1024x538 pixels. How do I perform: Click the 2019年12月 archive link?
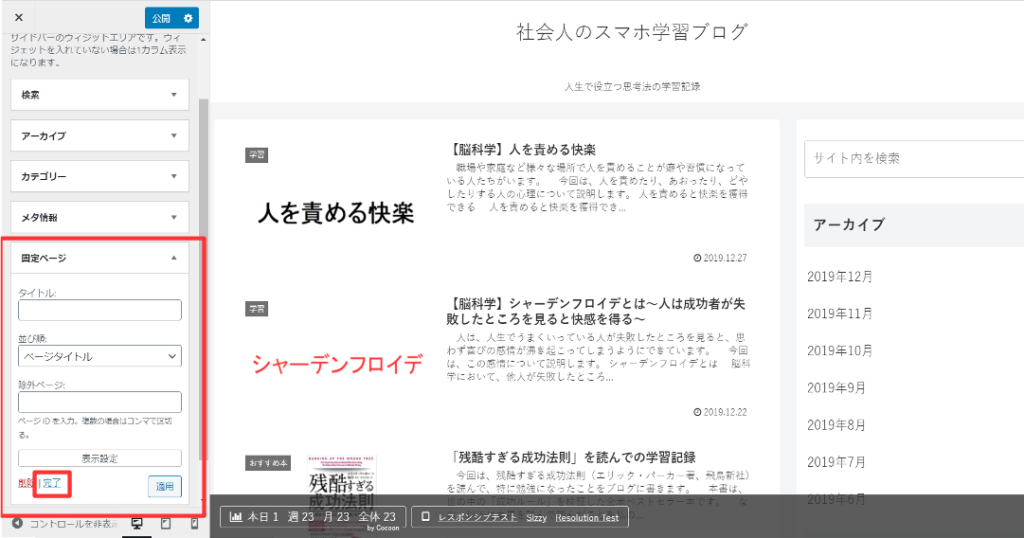[x=840, y=276]
